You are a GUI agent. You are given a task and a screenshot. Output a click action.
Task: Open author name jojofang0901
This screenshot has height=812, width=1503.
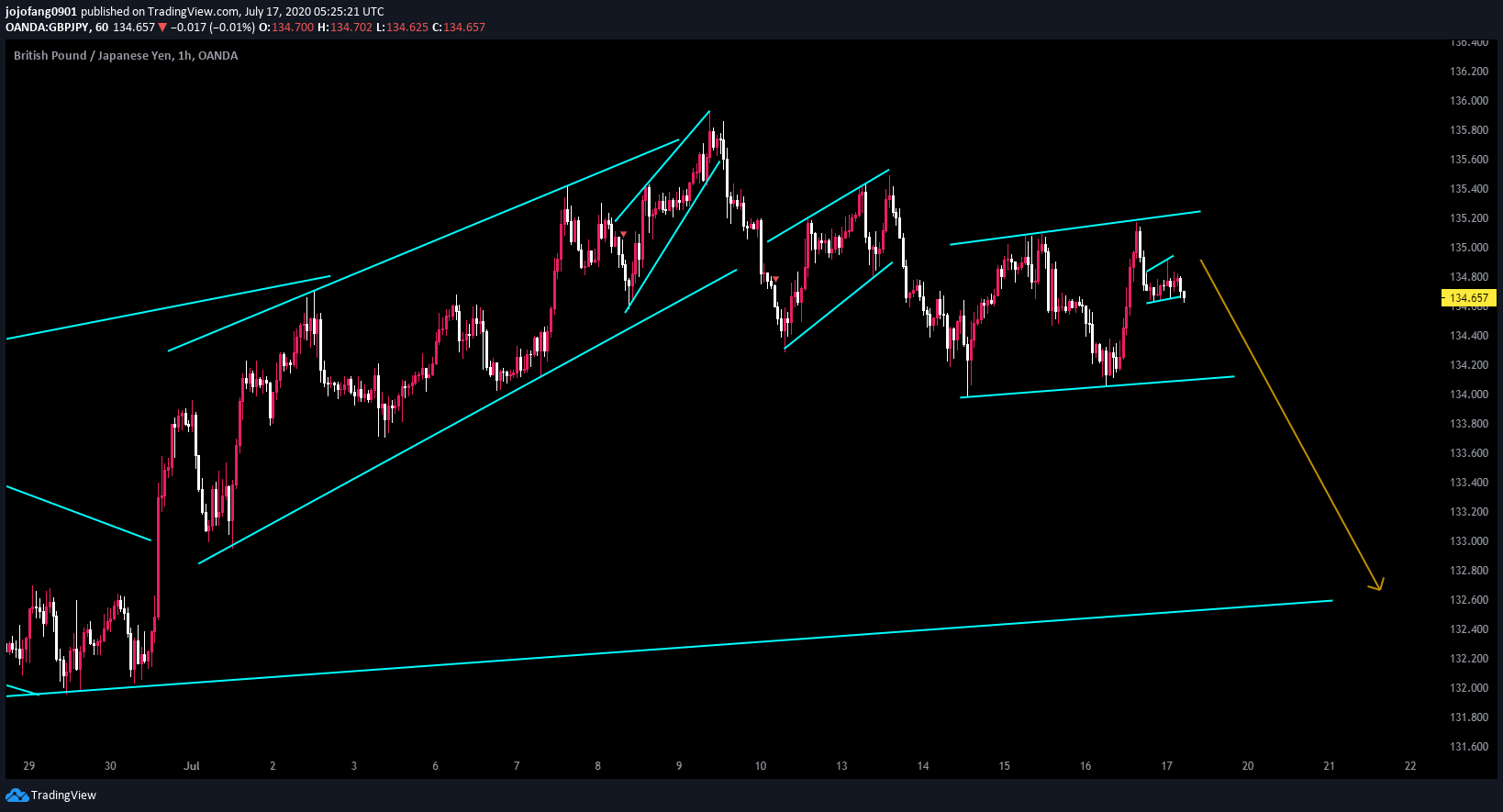[x=41, y=12]
